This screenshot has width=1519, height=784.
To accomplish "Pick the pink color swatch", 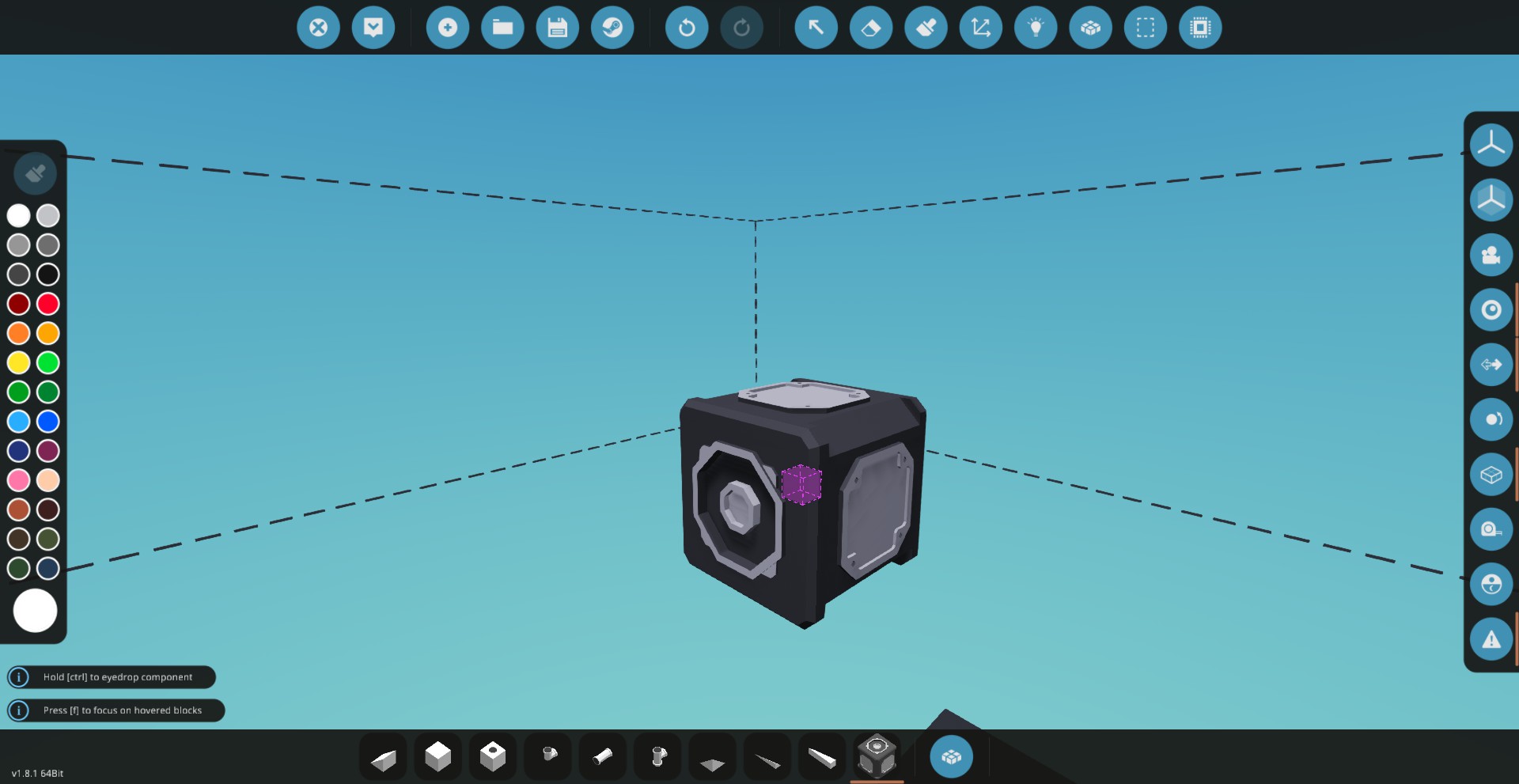I will coord(19,480).
